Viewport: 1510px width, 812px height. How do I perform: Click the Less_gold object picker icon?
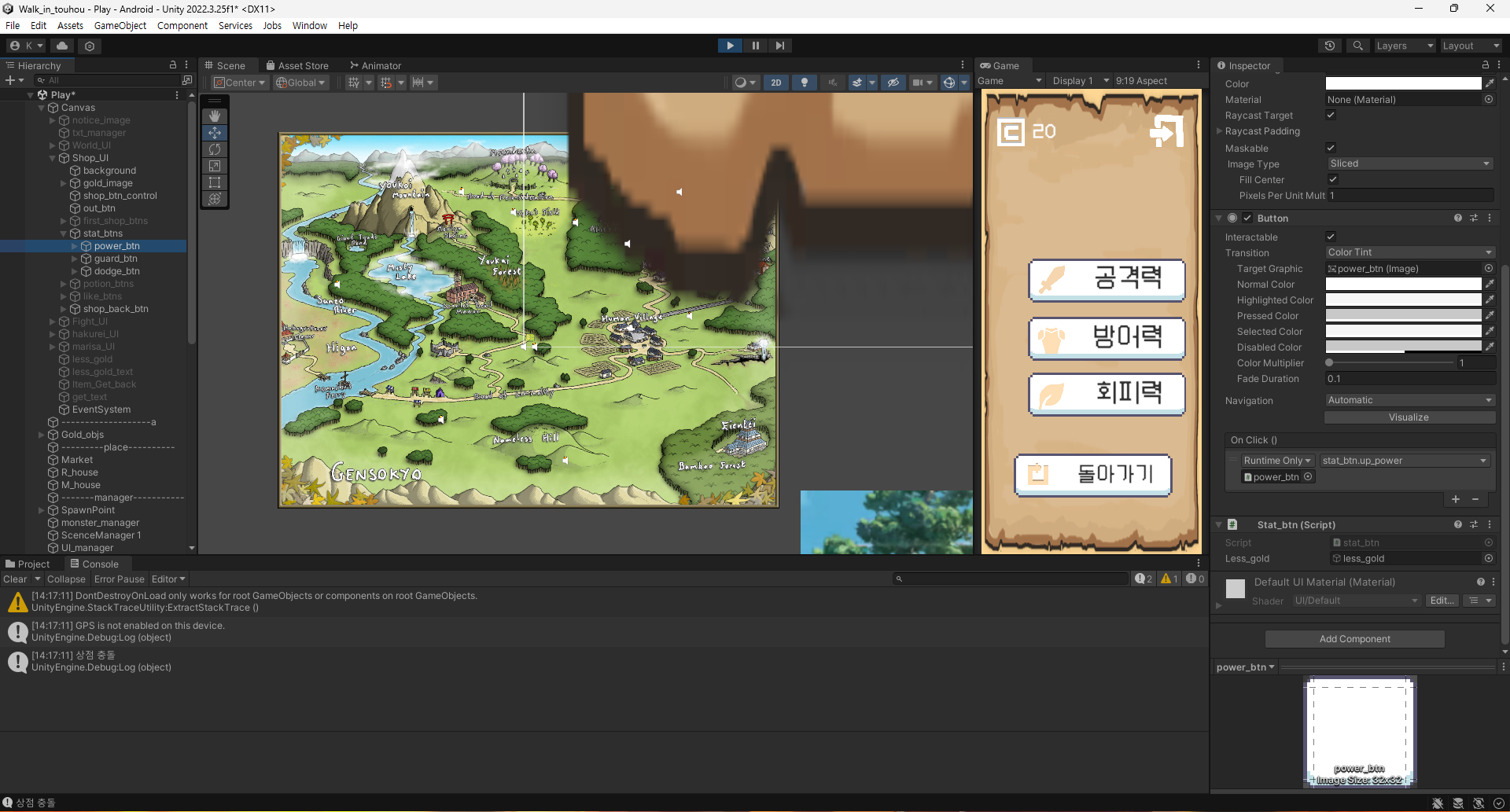(x=1489, y=559)
